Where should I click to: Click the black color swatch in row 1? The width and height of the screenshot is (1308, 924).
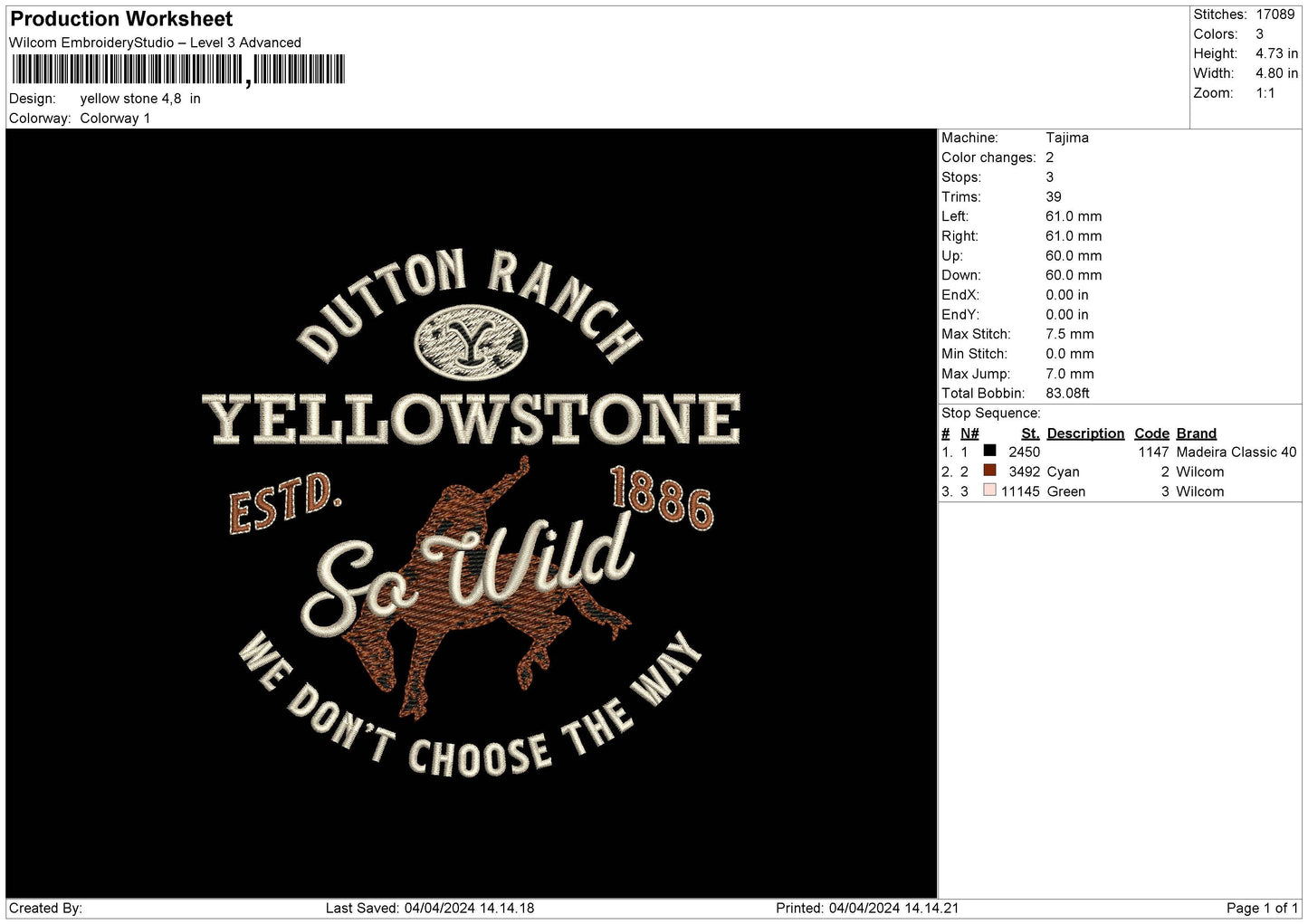(x=989, y=451)
